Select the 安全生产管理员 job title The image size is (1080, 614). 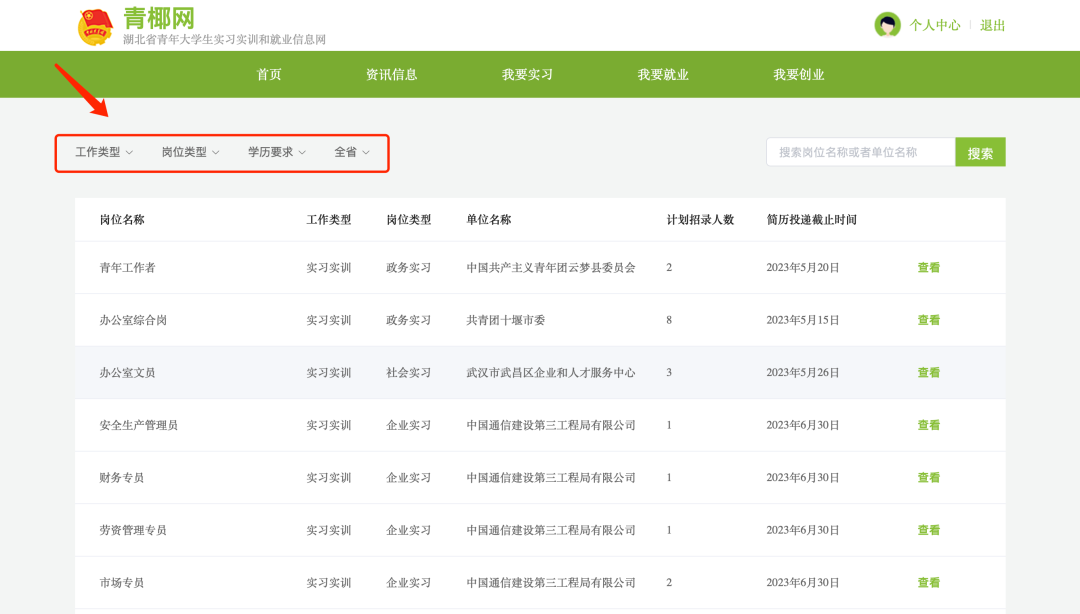138,425
